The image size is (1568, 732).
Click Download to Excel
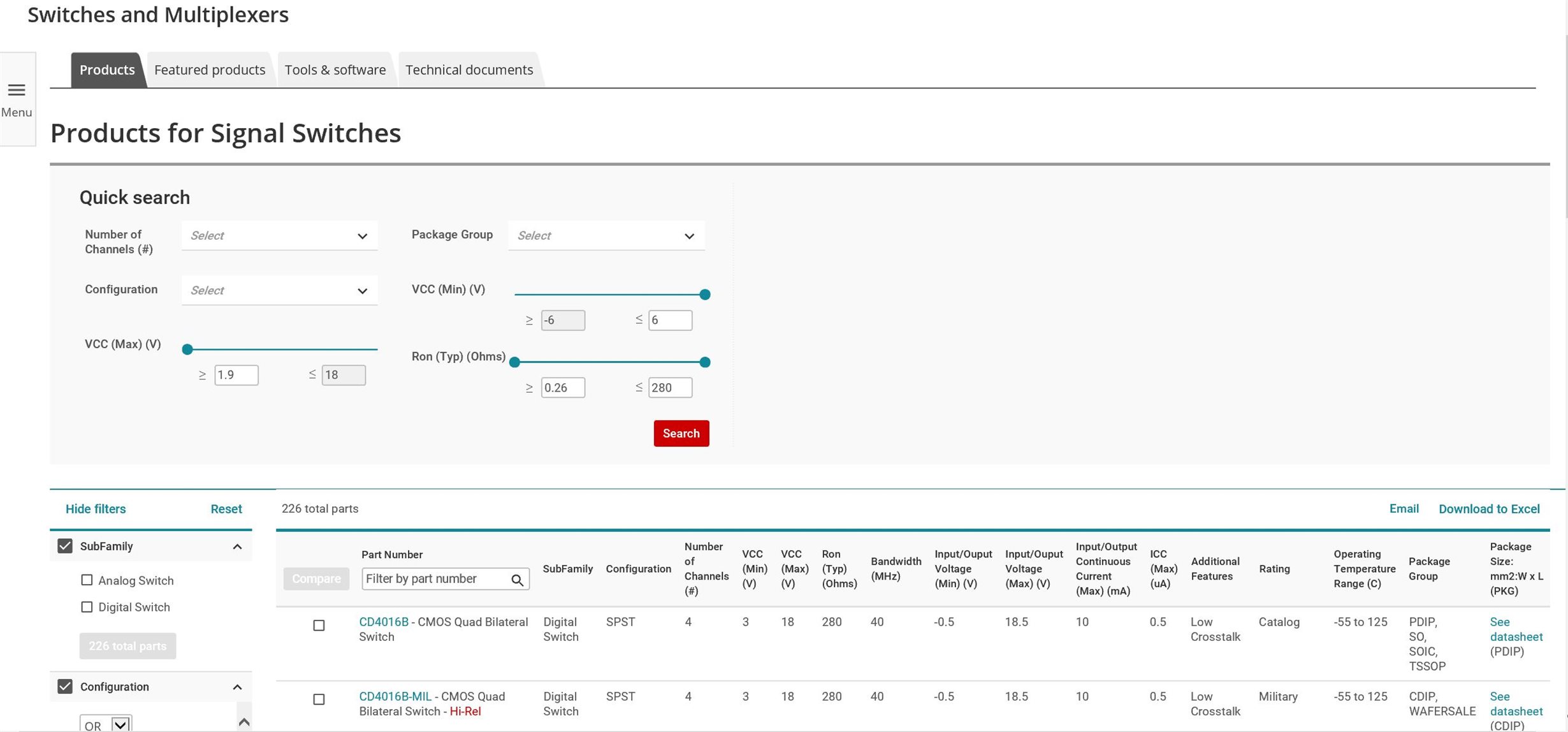point(1489,509)
